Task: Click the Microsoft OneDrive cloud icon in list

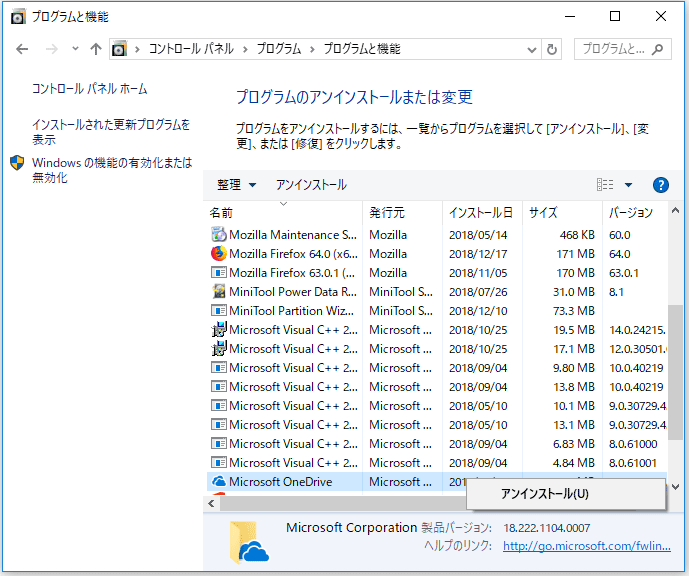Action: click(x=218, y=482)
